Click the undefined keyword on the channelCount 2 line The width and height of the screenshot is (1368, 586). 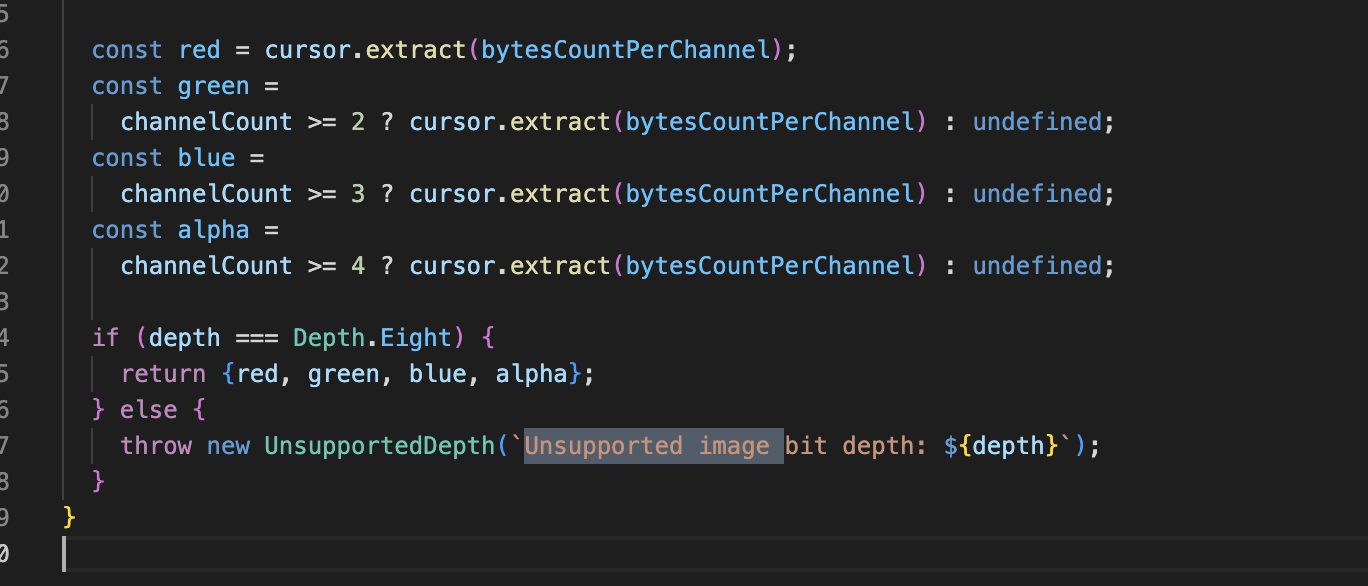[1040, 121]
